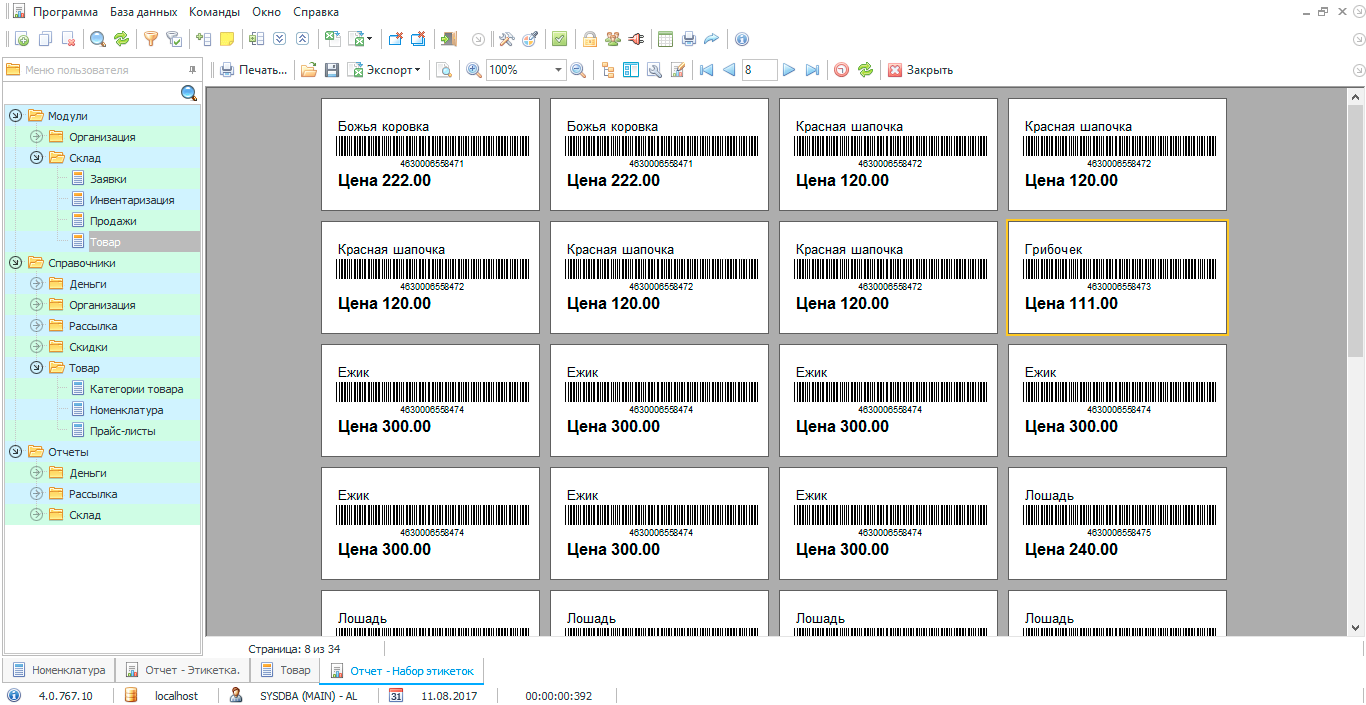Viewport: 1366px width, 705px height.
Task: Click the delete record icon with red X
Action: click(68, 39)
